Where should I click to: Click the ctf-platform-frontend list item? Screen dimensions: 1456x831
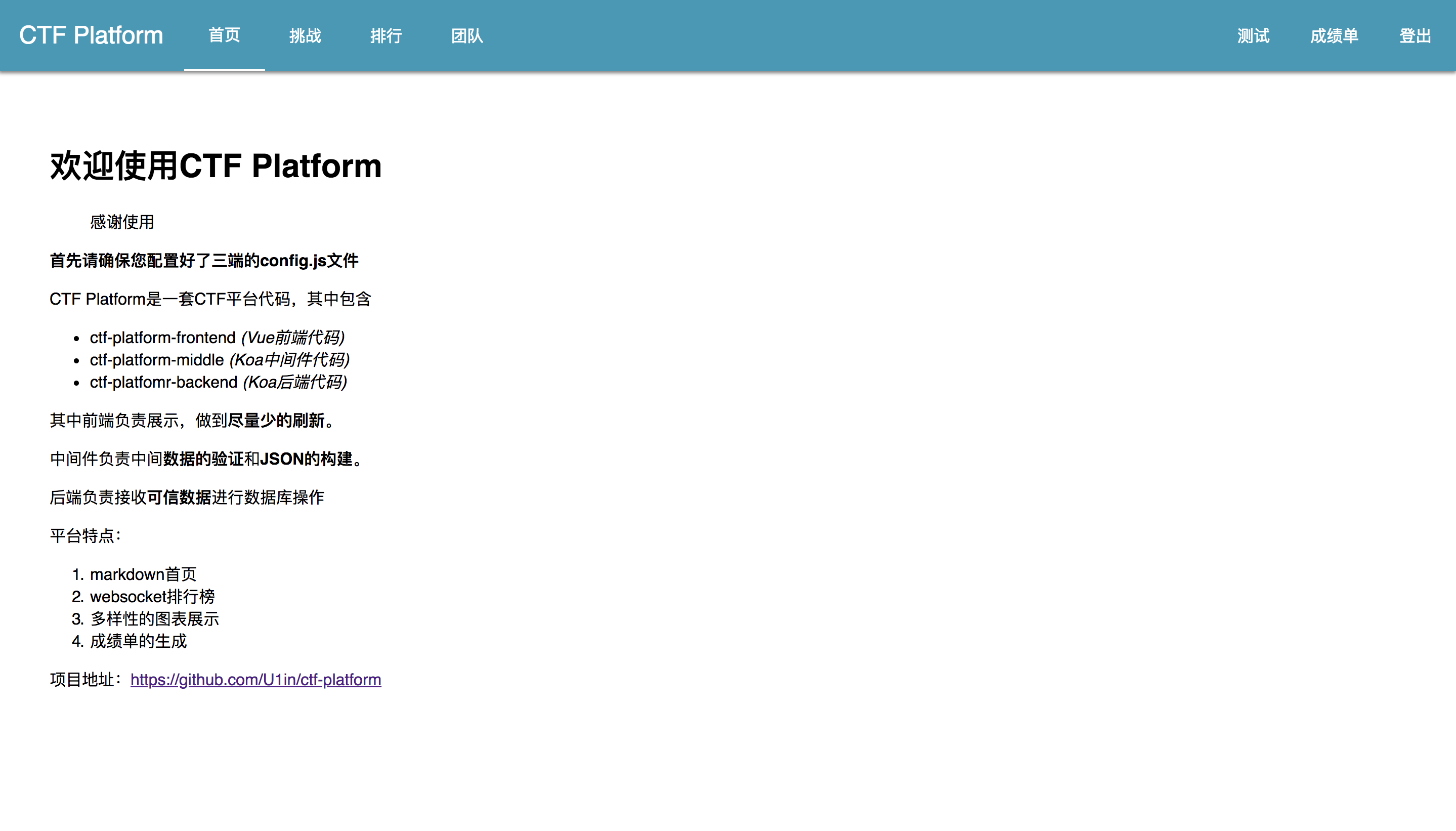pos(217,337)
